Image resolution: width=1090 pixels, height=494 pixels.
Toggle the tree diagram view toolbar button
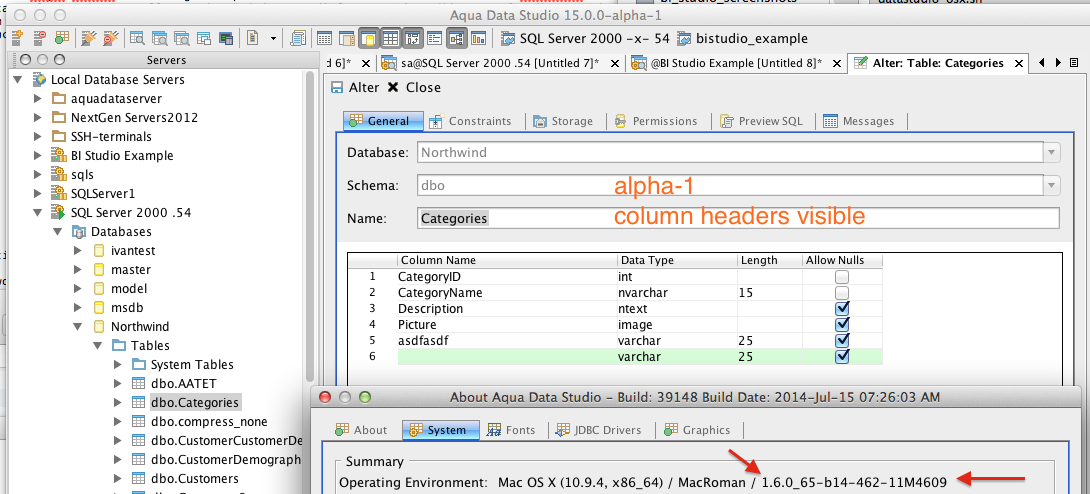[457, 39]
